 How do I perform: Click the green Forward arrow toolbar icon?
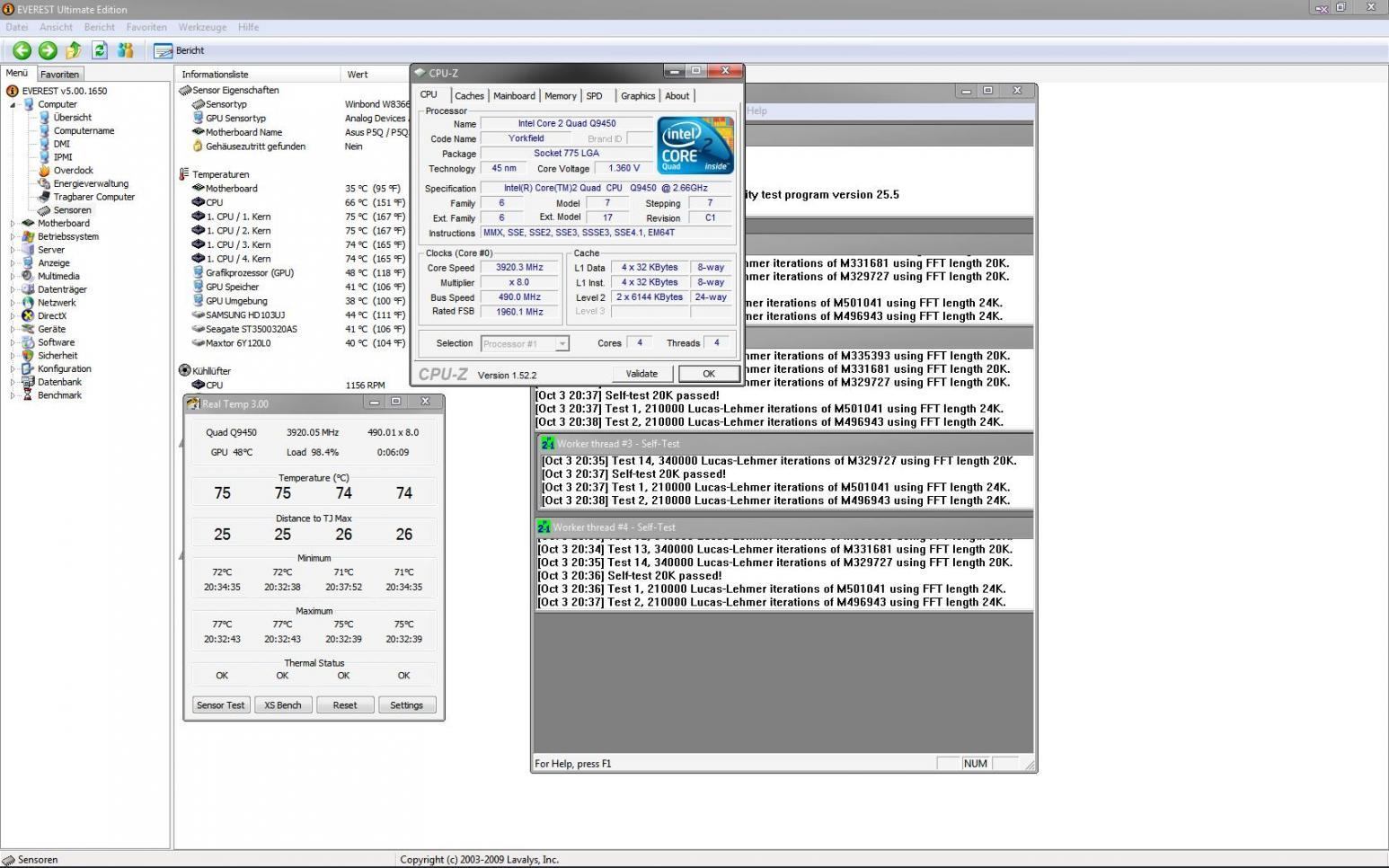[48, 50]
